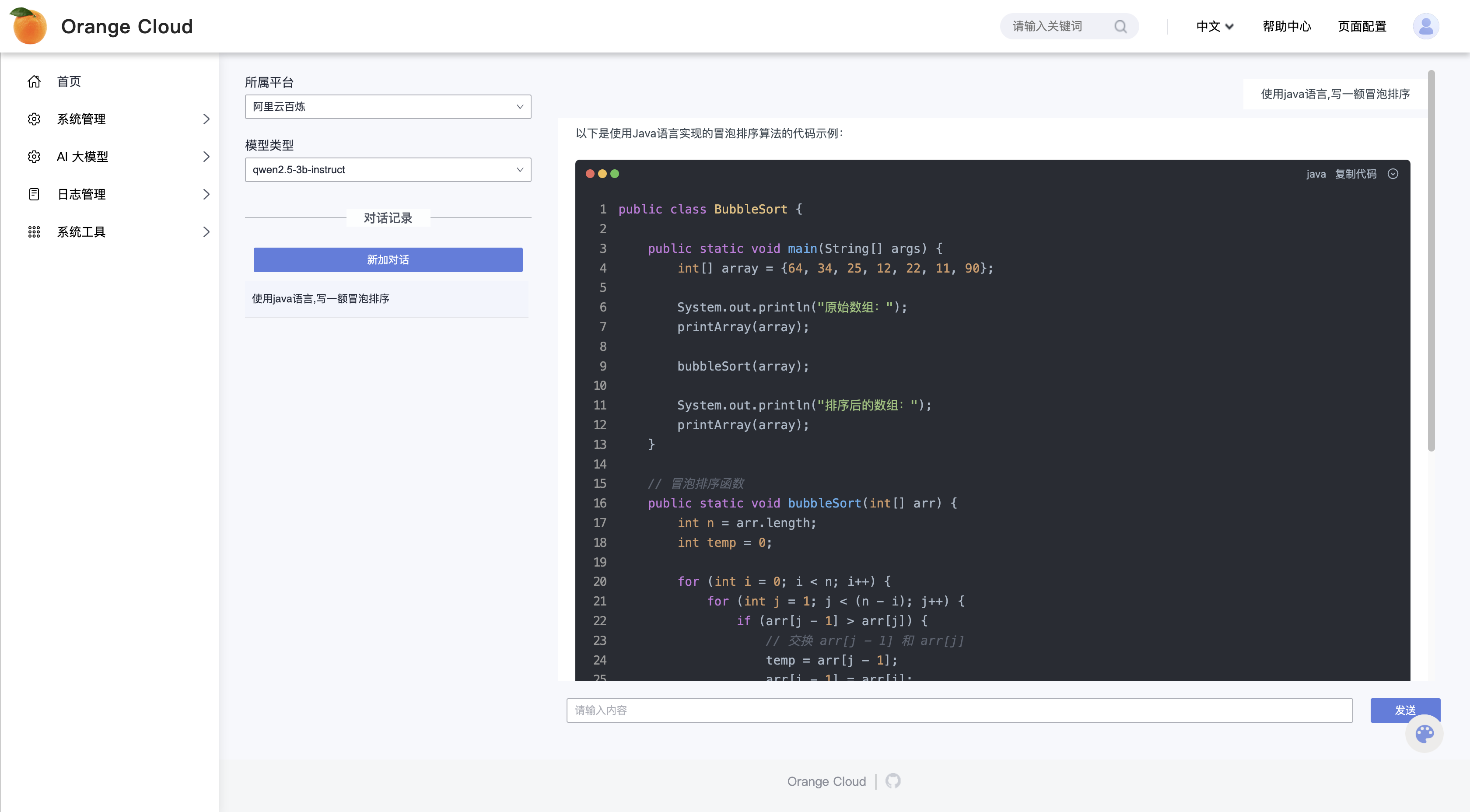1470x812 pixels.
Task: Expand AI 大模型 submenu chevron
Action: (206, 157)
